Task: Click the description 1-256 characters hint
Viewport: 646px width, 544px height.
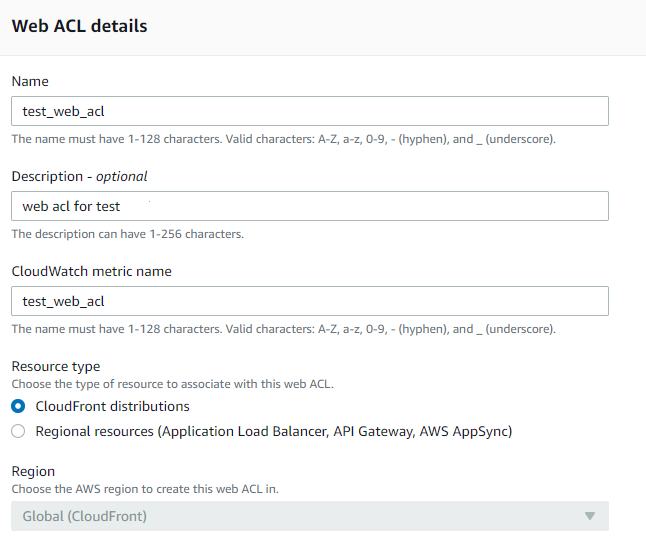Action: 128,234
